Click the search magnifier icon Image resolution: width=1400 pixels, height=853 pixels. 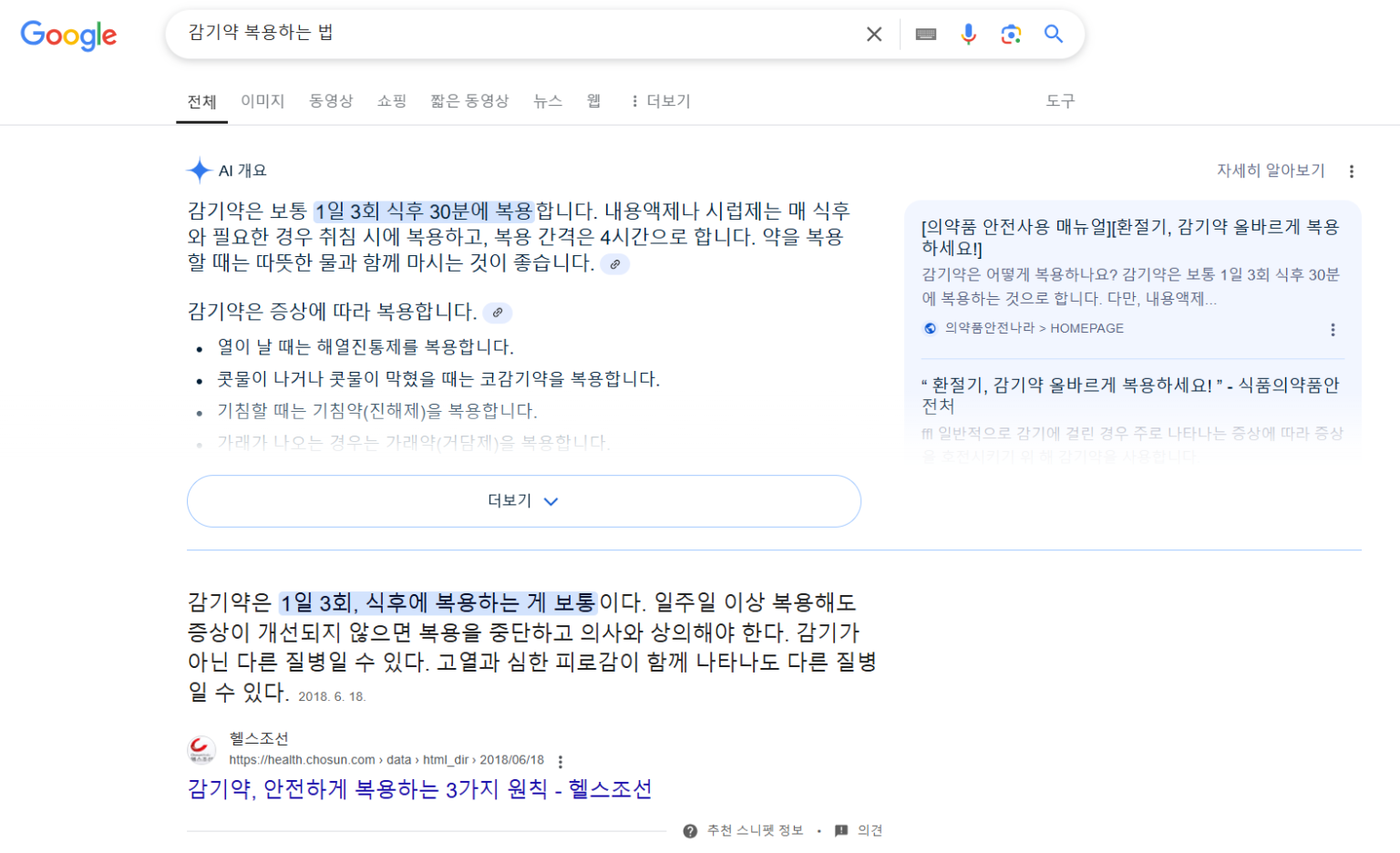point(1055,34)
